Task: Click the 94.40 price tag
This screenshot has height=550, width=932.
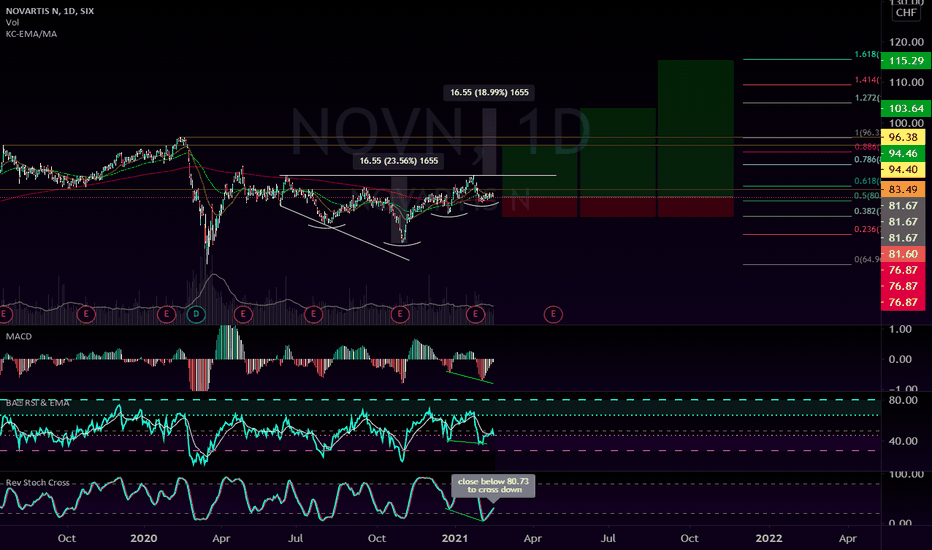Action: tap(903, 169)
